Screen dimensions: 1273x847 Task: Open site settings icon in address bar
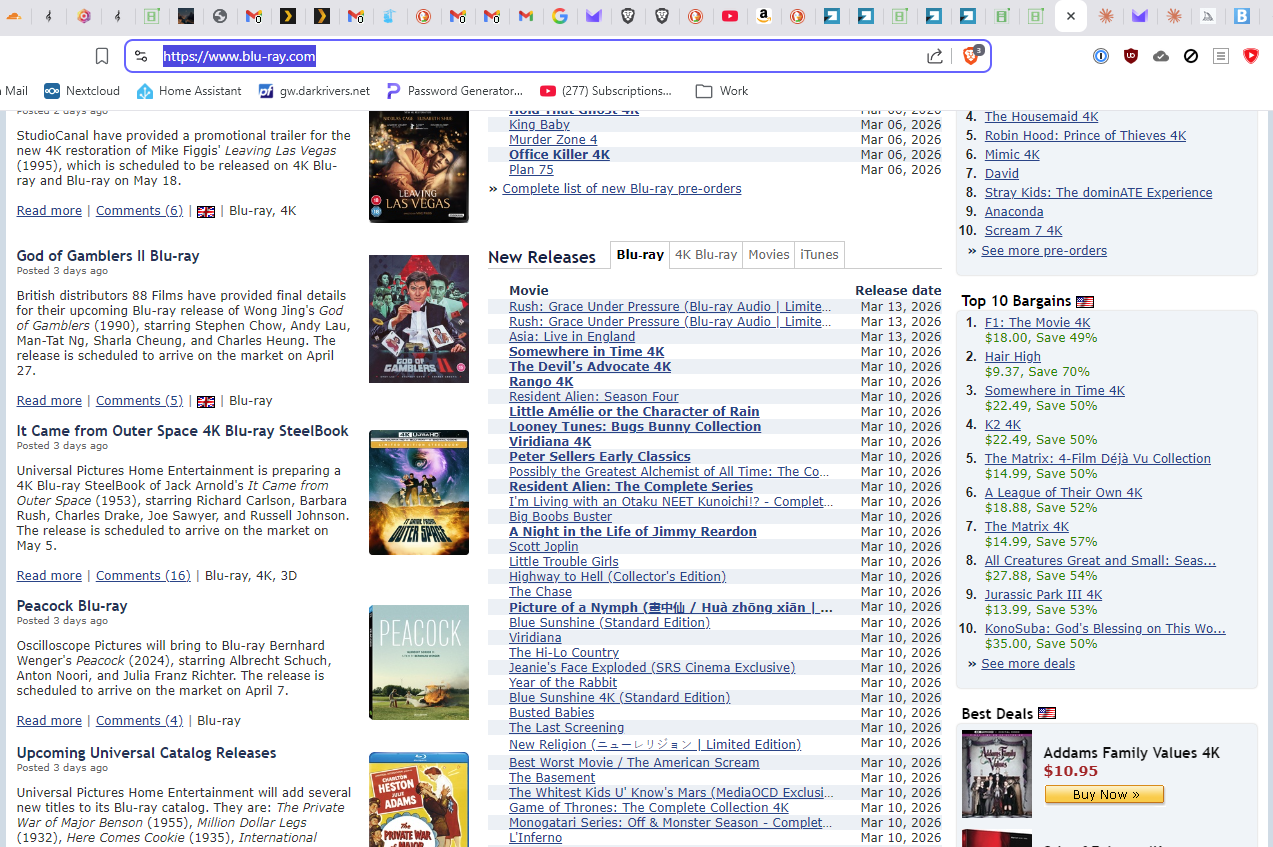point(141,56)
